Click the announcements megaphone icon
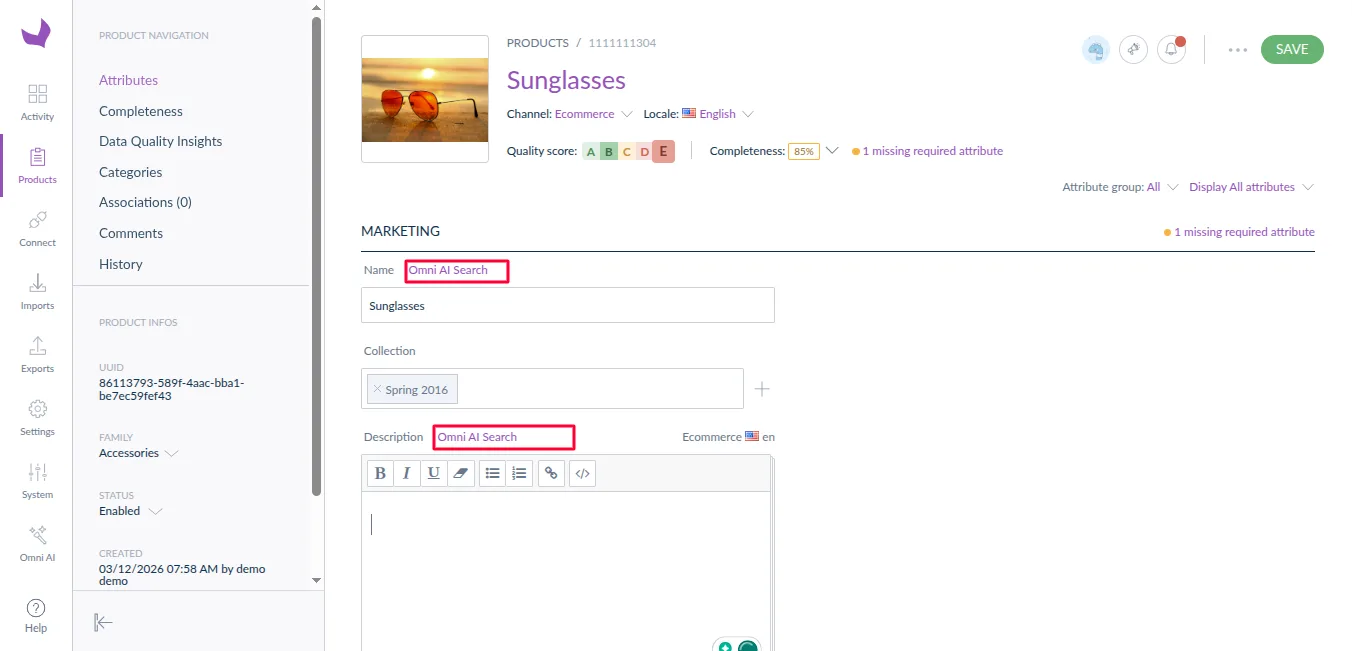Screen dimensions: 1352x651 pos(1133,48)
